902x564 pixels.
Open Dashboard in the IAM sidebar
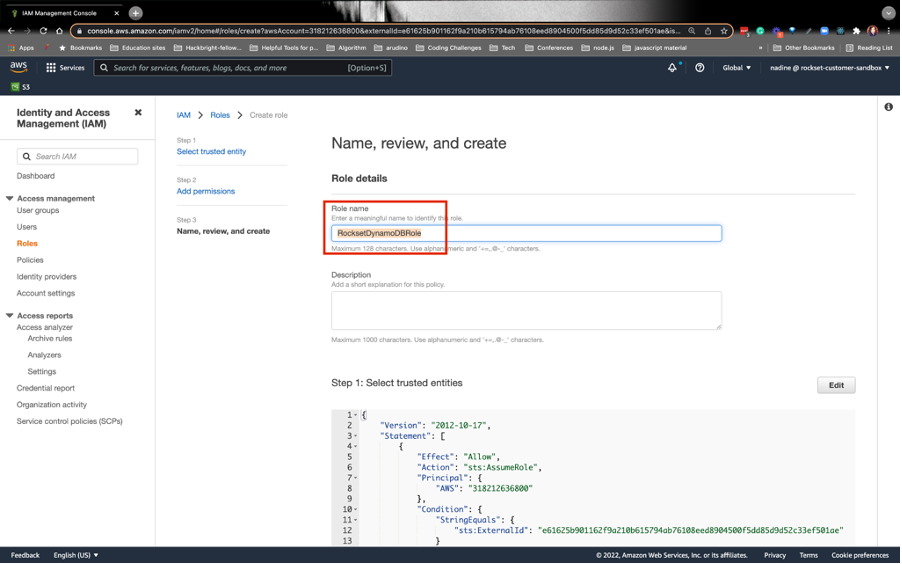click(36, 176)
